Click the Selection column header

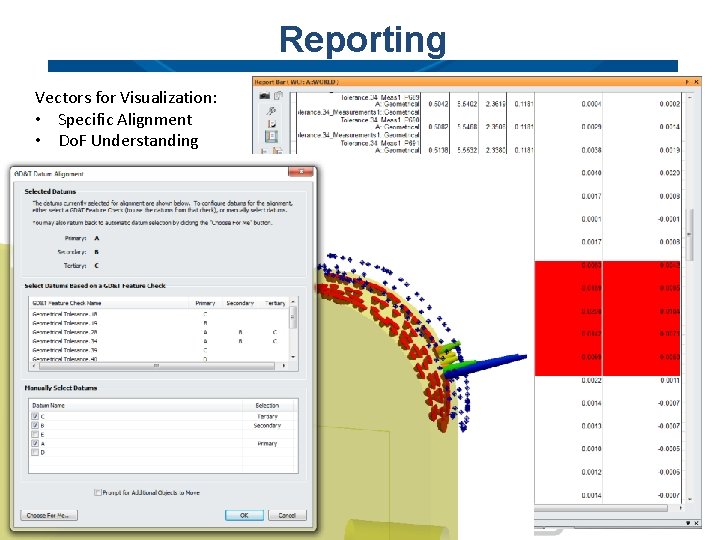[x=267, y=405]
